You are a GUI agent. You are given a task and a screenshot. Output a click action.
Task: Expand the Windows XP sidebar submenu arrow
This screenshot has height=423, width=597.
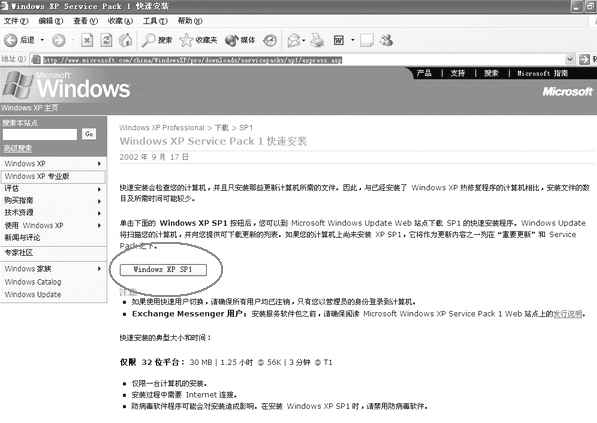pyautogui.click(x=99, y=164)
